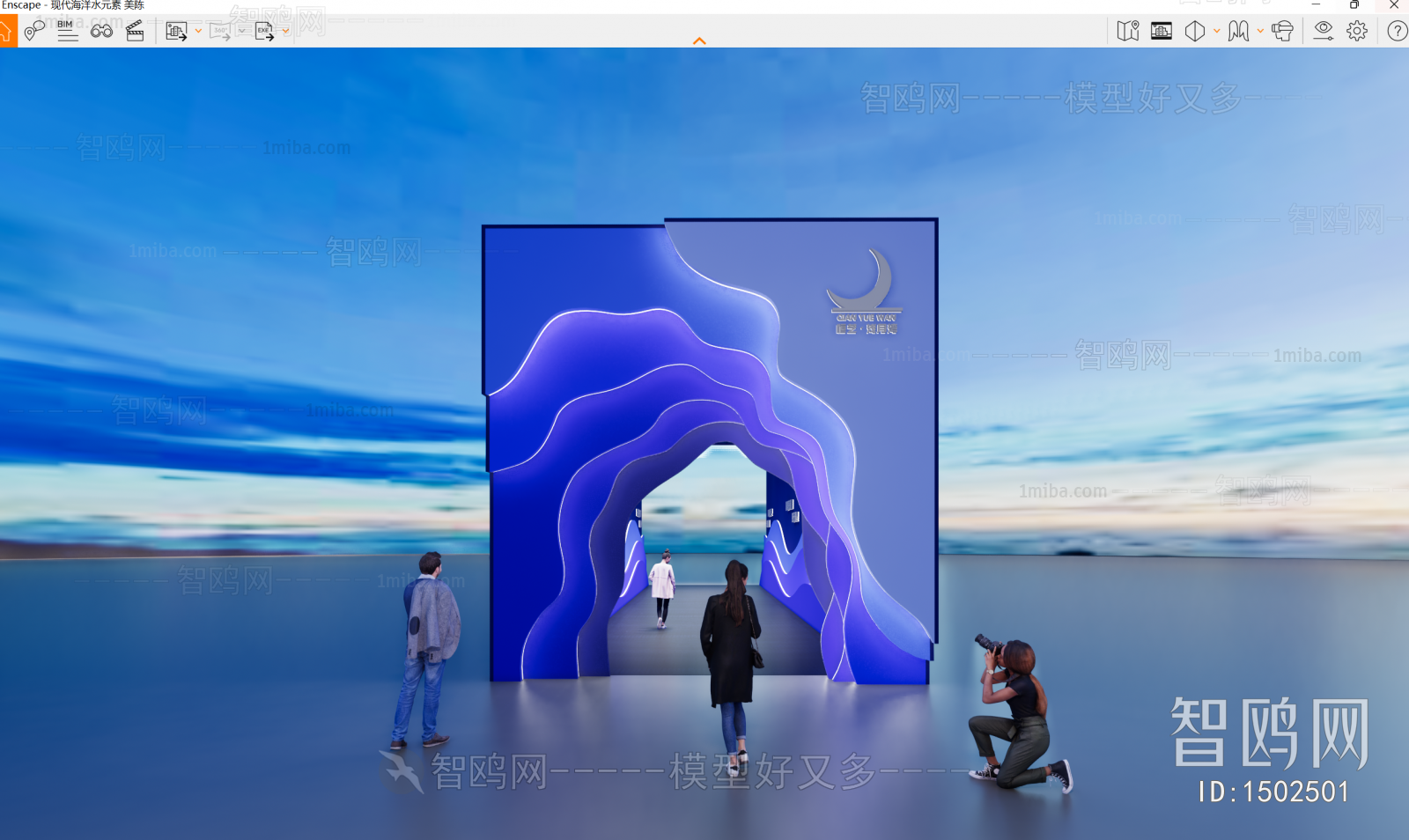Toggle fly/walk navigation wings icon
Image resolution: width=1409 pixels, height=840 pixels.
pos(1238,31)
